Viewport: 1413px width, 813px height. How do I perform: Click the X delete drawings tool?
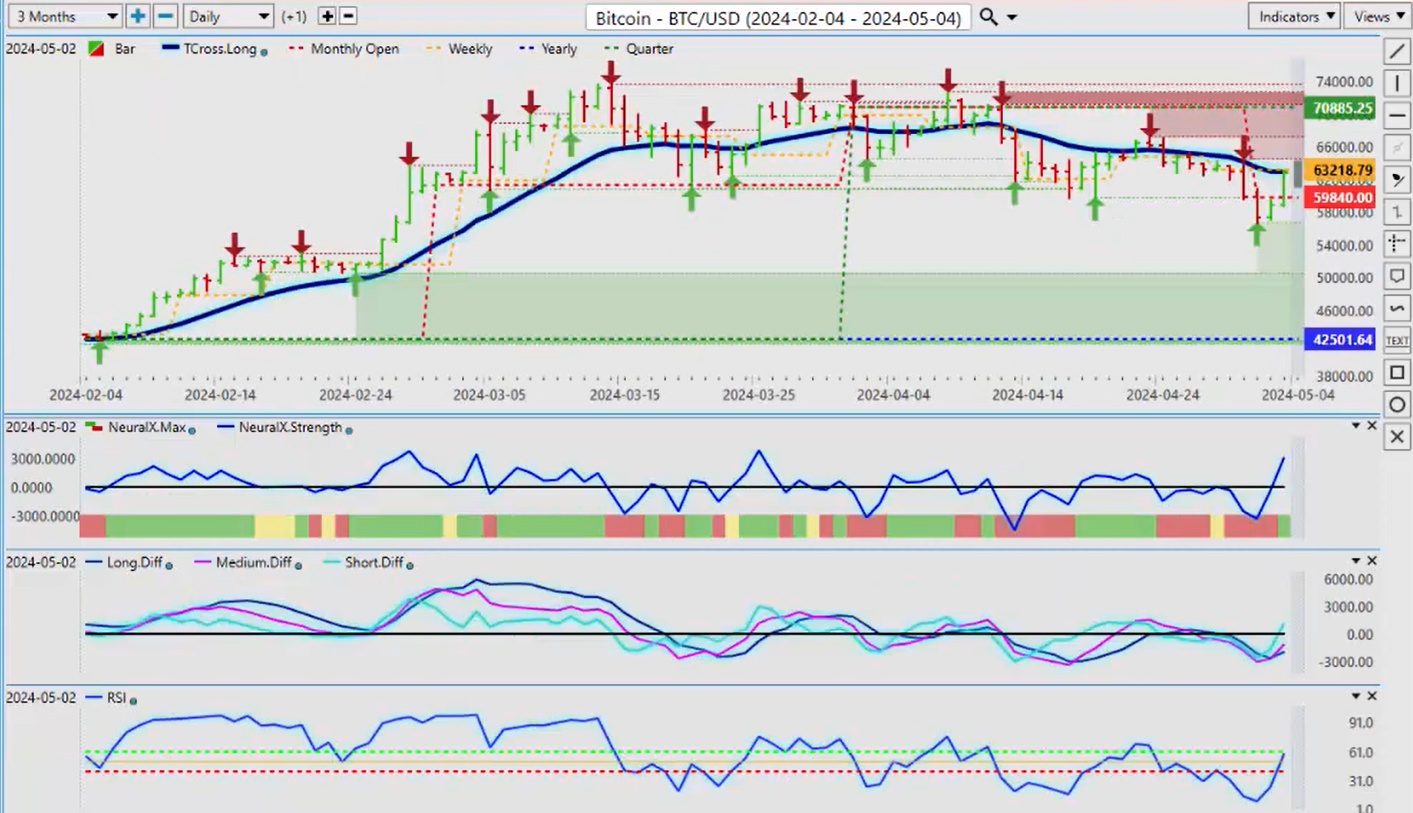[1397, 437]
